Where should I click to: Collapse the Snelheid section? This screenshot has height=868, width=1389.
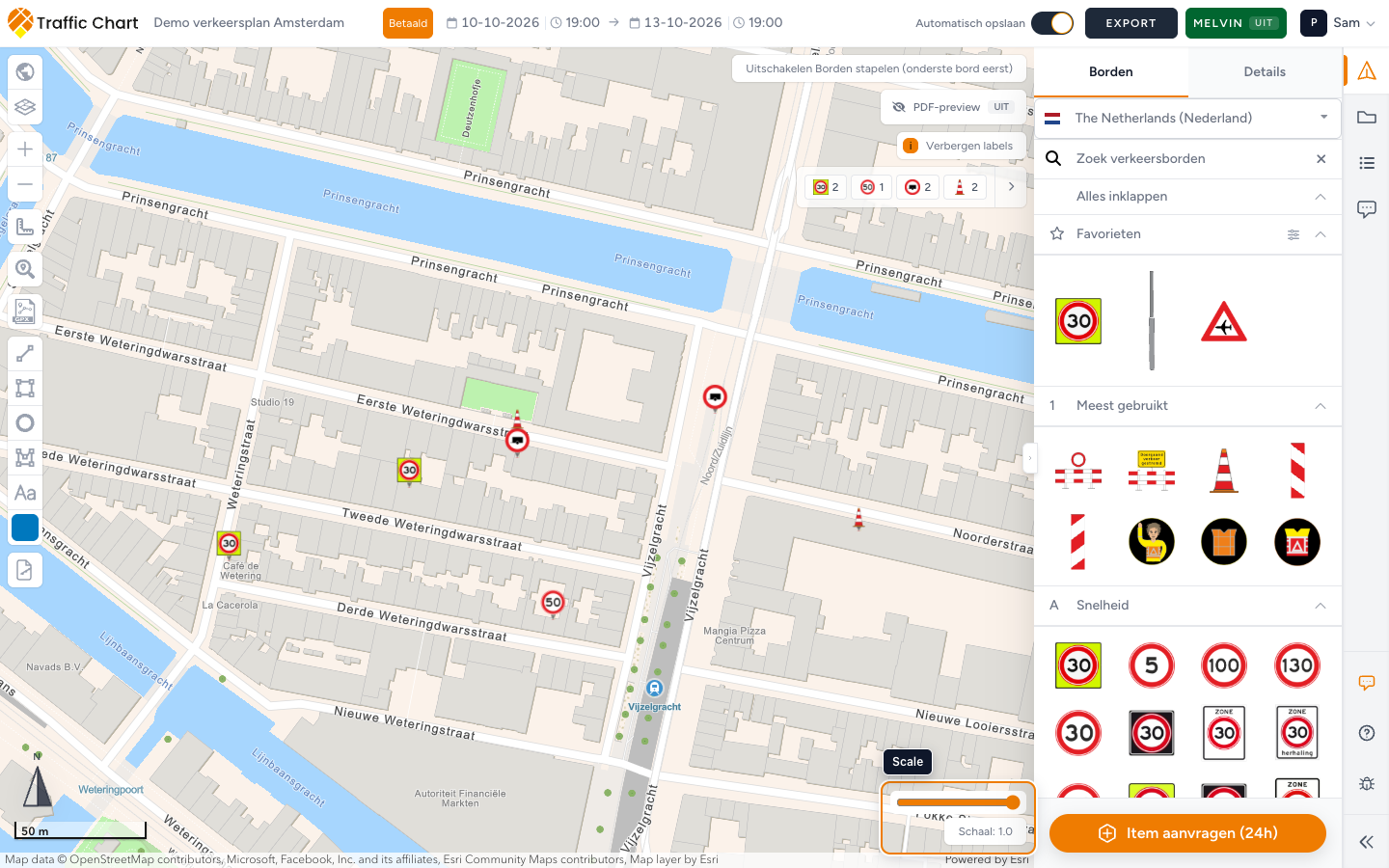pyautogui.click(x=1321, y=606)
